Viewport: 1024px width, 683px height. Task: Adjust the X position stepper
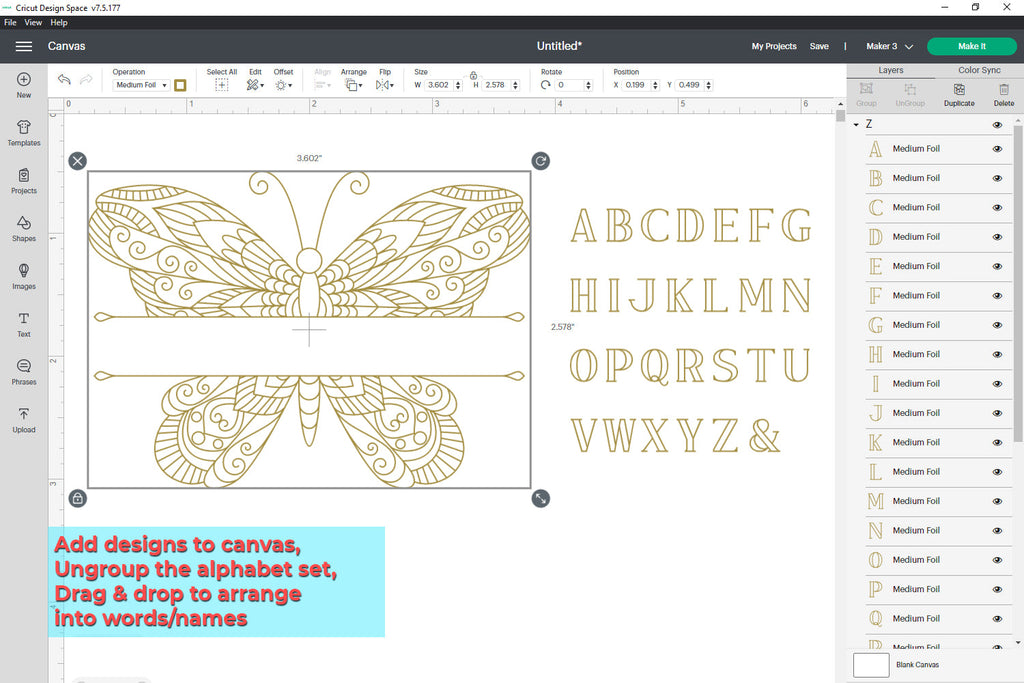655,85
